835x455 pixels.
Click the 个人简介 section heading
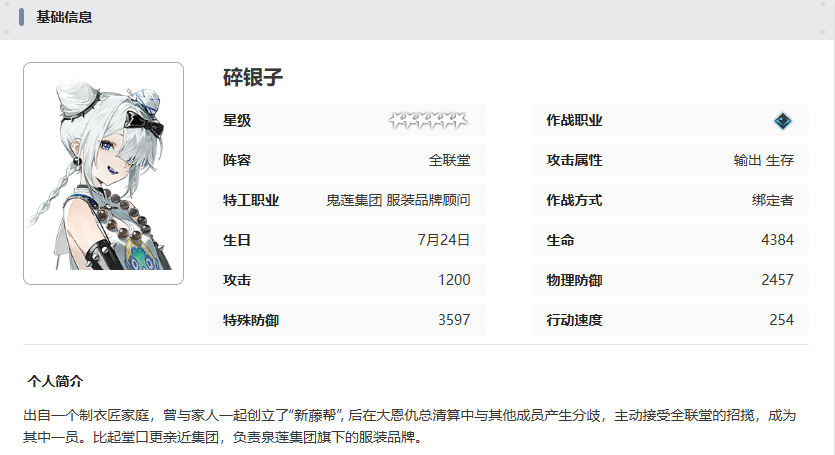point(56,381)
